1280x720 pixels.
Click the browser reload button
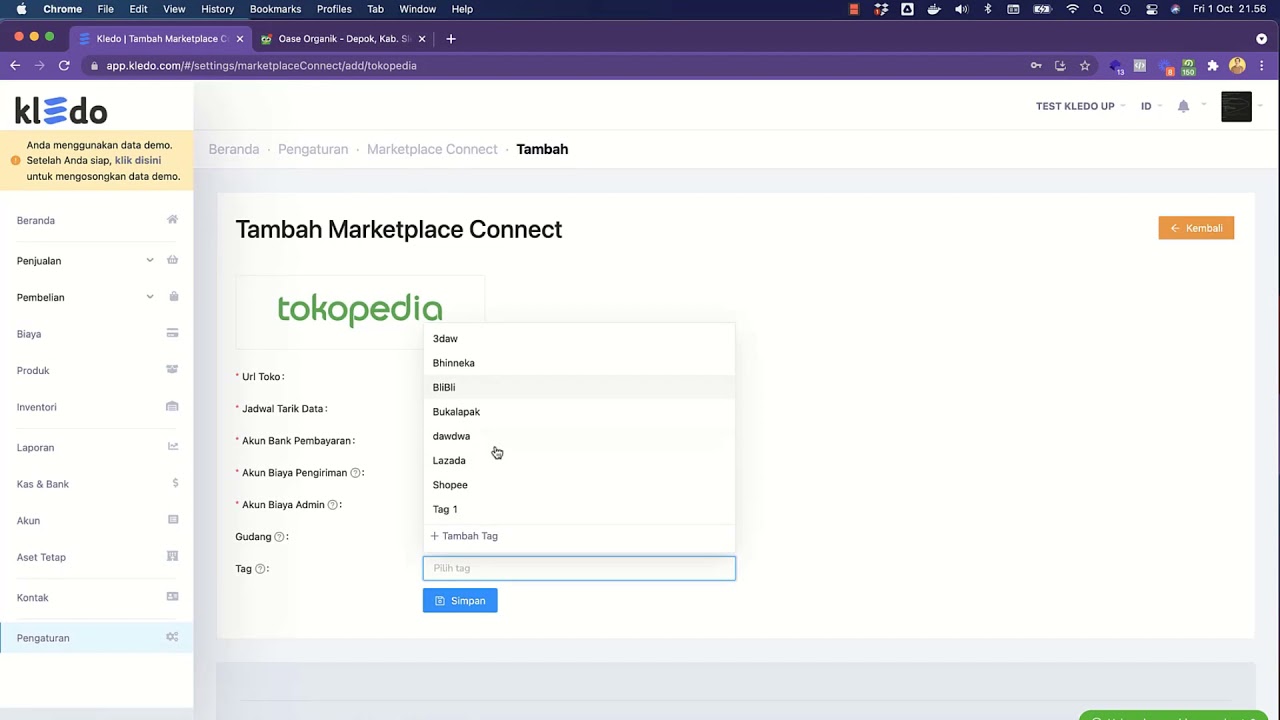(64, 66)
